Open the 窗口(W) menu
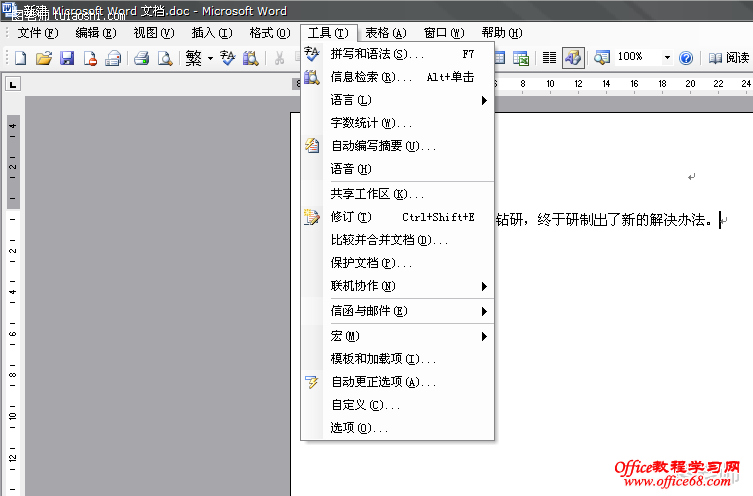Image resolution: width=753 pixels, height=496 pixels. tap(444, 33)
